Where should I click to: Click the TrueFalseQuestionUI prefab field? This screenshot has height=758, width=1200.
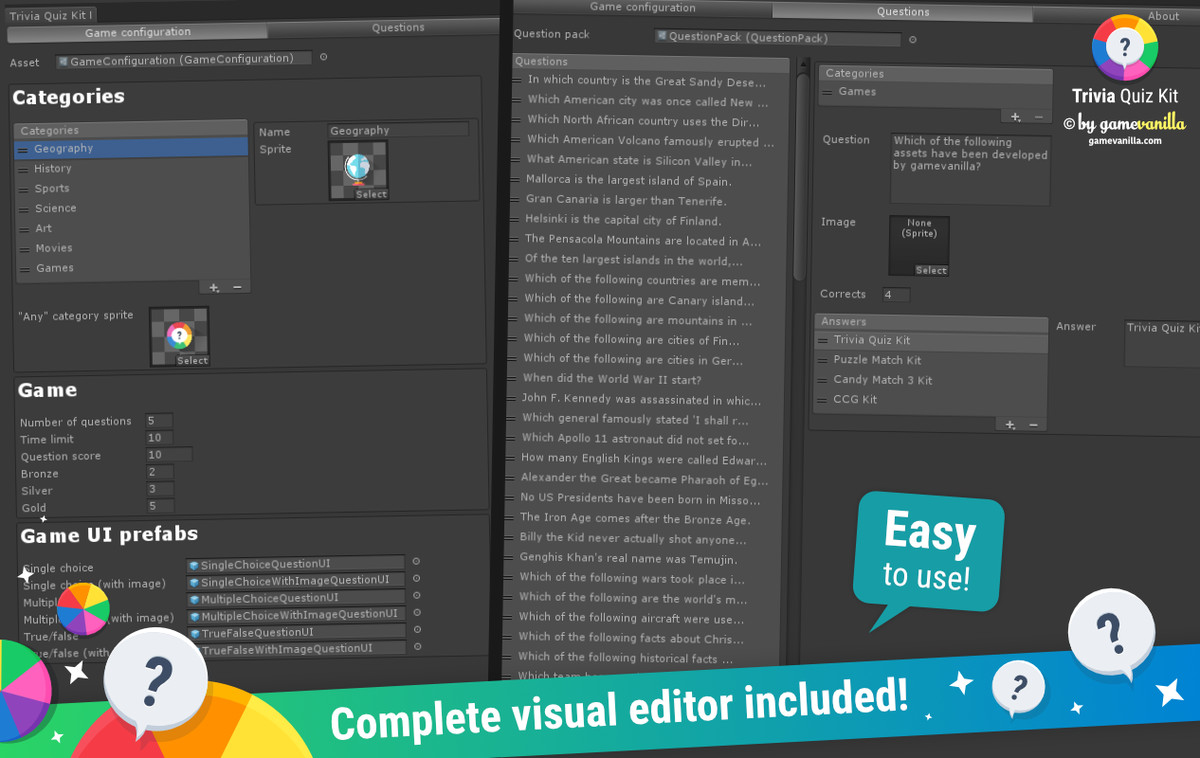click(296, 632)
